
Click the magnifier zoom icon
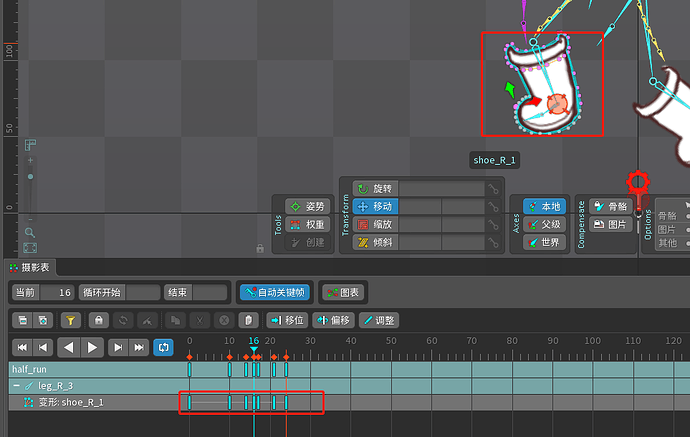[x=29, y=232]
